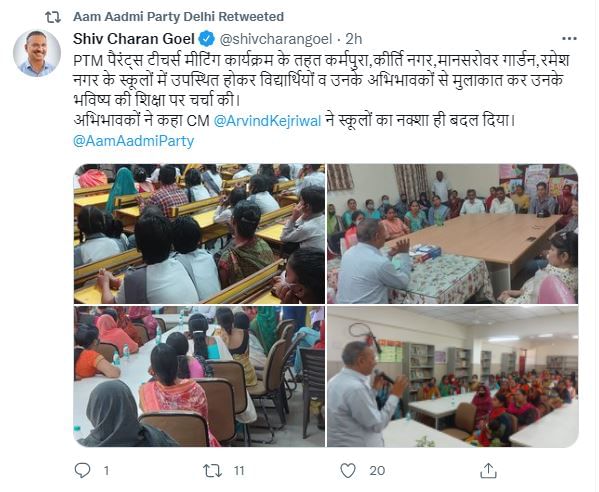
Task: Click the blue verified badge
Action: pos(207,39)
